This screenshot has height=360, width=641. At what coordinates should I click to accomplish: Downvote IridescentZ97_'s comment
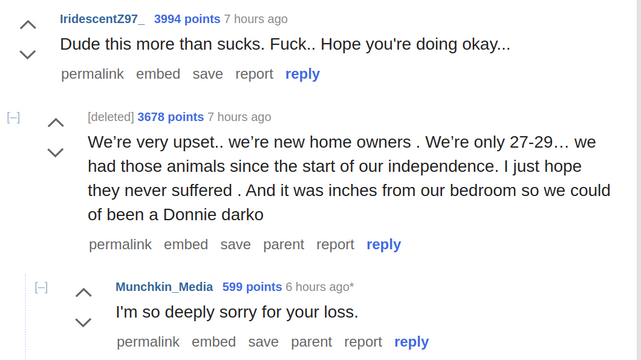click(28, 54)
